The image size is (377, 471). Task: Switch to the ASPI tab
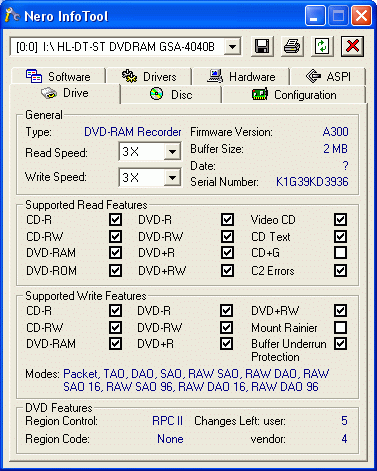point(328,76)
